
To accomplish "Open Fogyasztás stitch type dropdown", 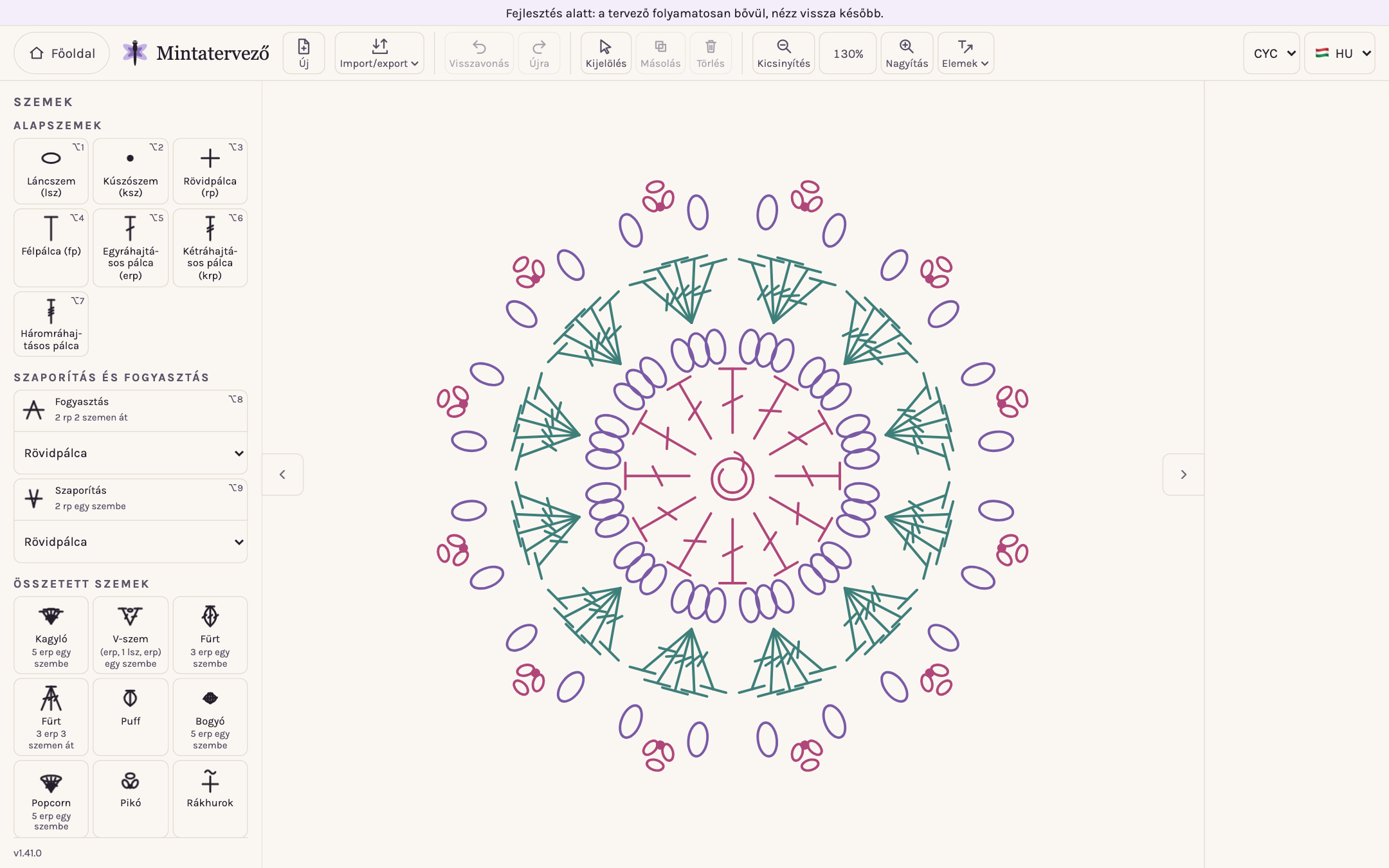I will [131, 453].
